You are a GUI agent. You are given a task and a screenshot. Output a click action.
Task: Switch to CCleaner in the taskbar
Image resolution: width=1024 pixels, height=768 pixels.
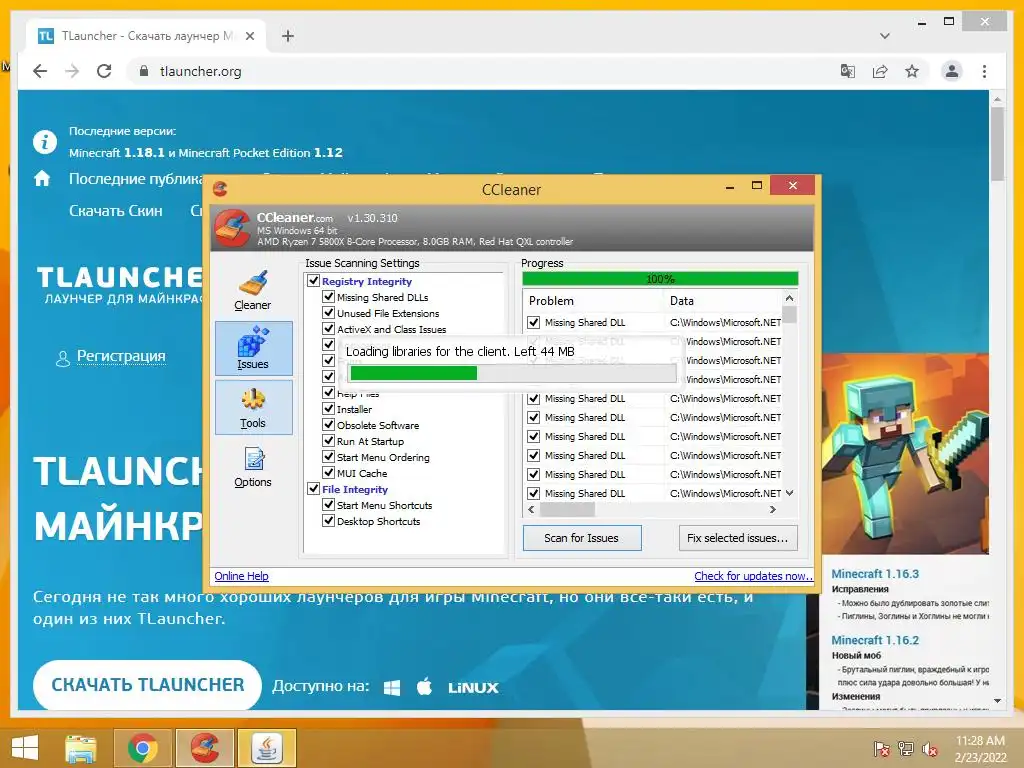point(204,748)
